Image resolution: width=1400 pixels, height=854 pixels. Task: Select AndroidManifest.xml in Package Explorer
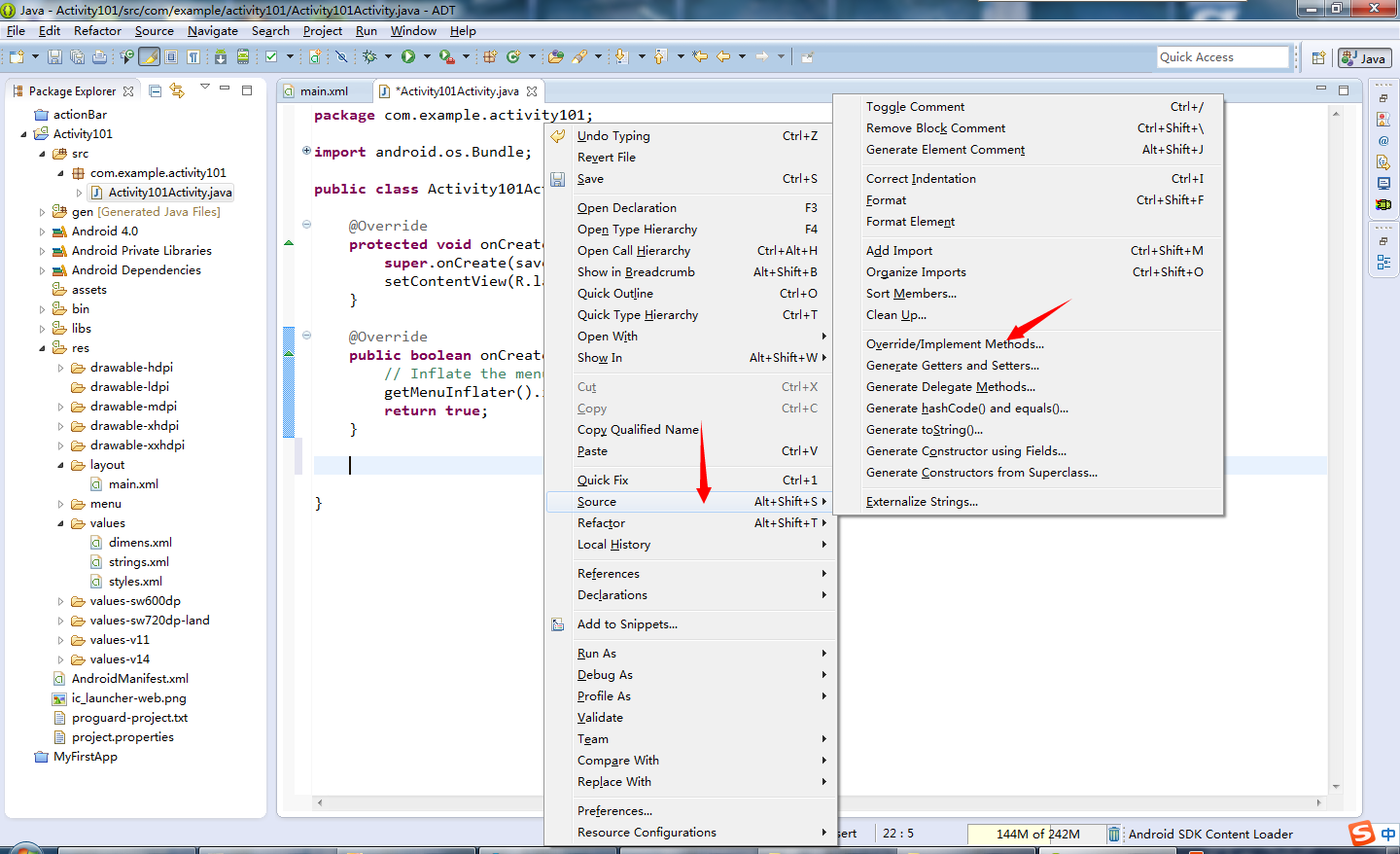[129, 679]
